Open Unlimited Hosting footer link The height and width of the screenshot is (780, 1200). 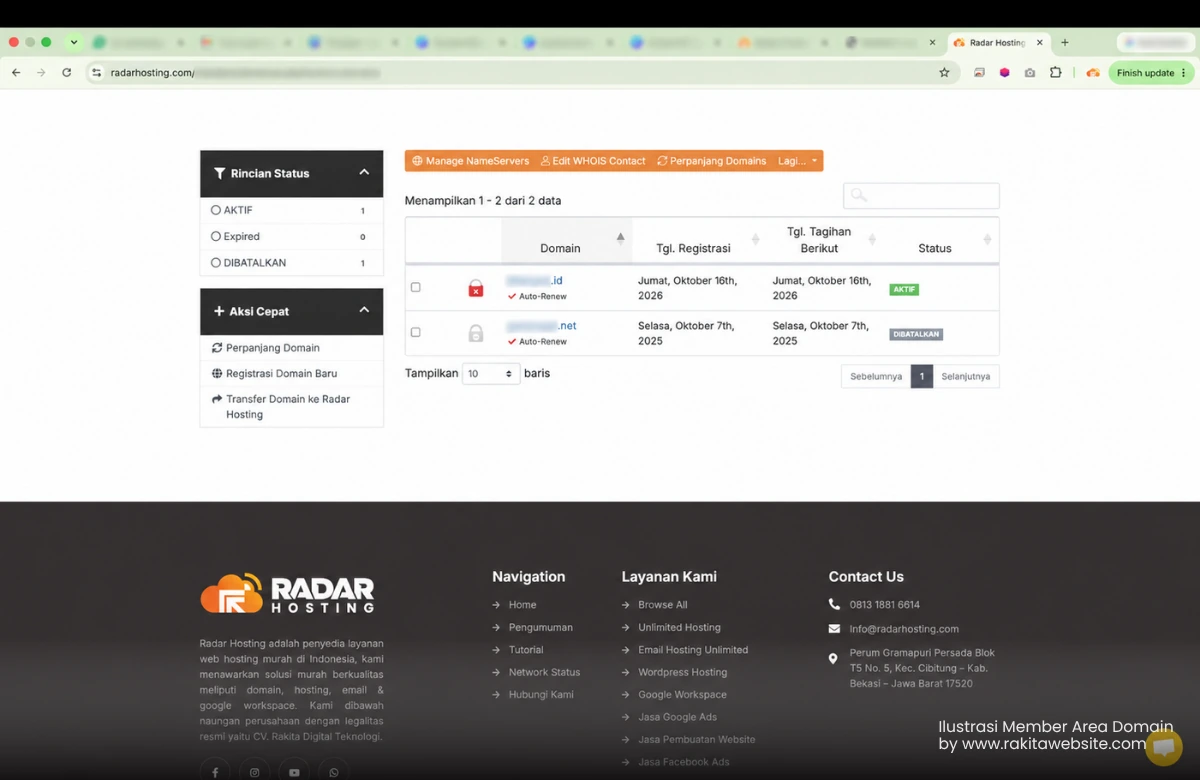pos(679,628)
